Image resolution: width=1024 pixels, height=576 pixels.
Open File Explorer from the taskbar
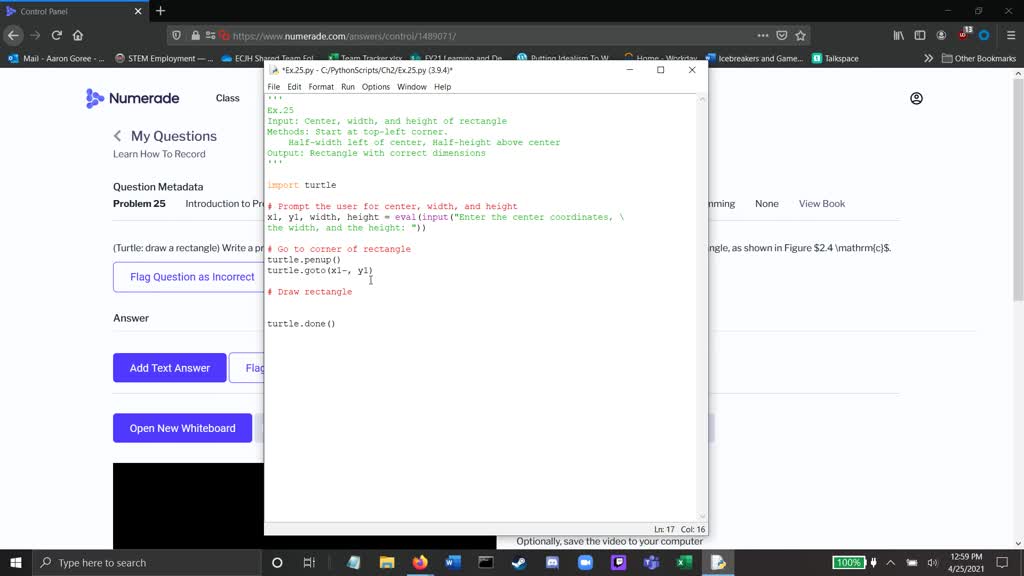pos(387,563)
